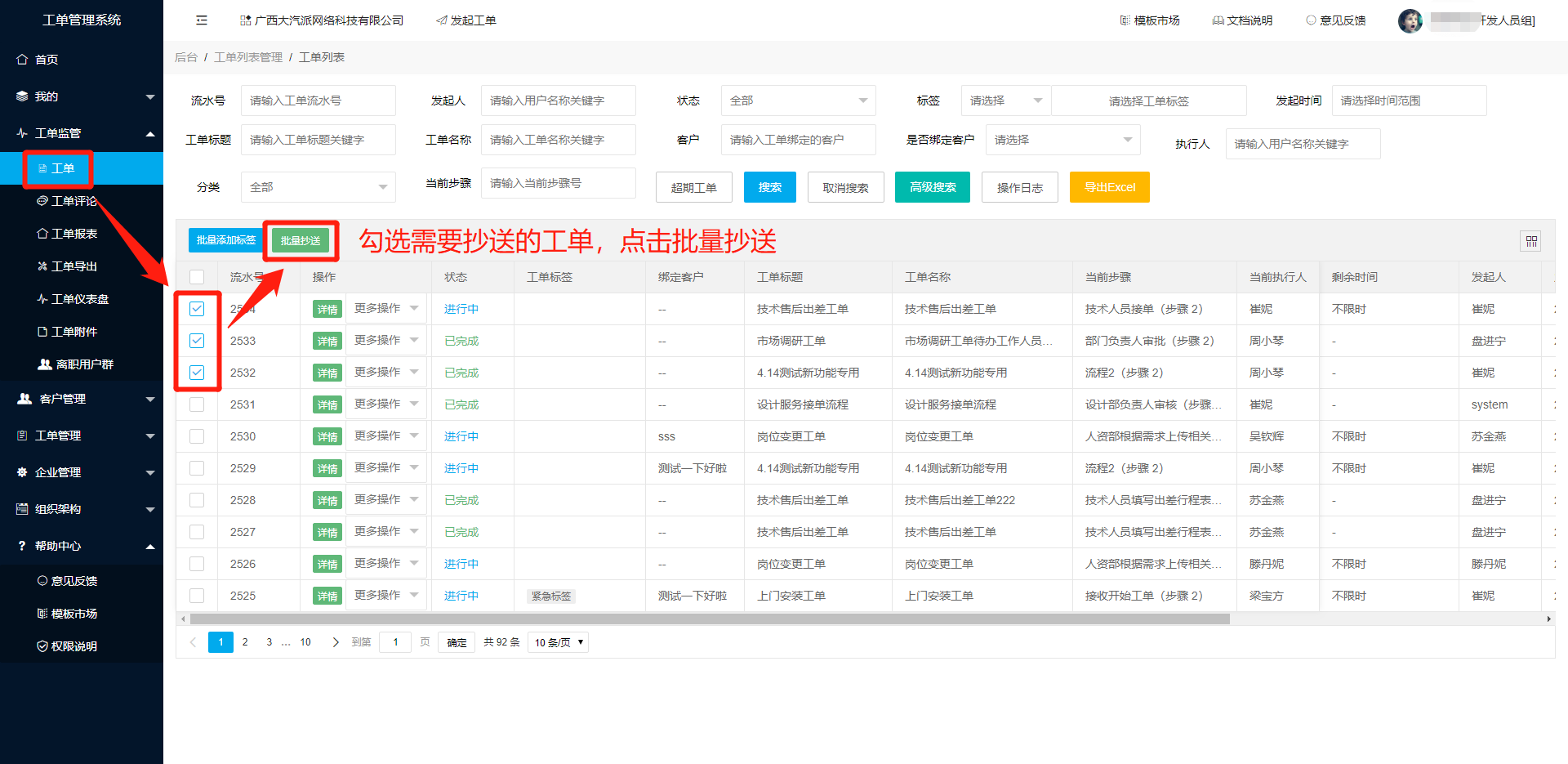Uncheck the checkbox for row 2533
The height and width of the screenshot is (764, 1568).
197,341
